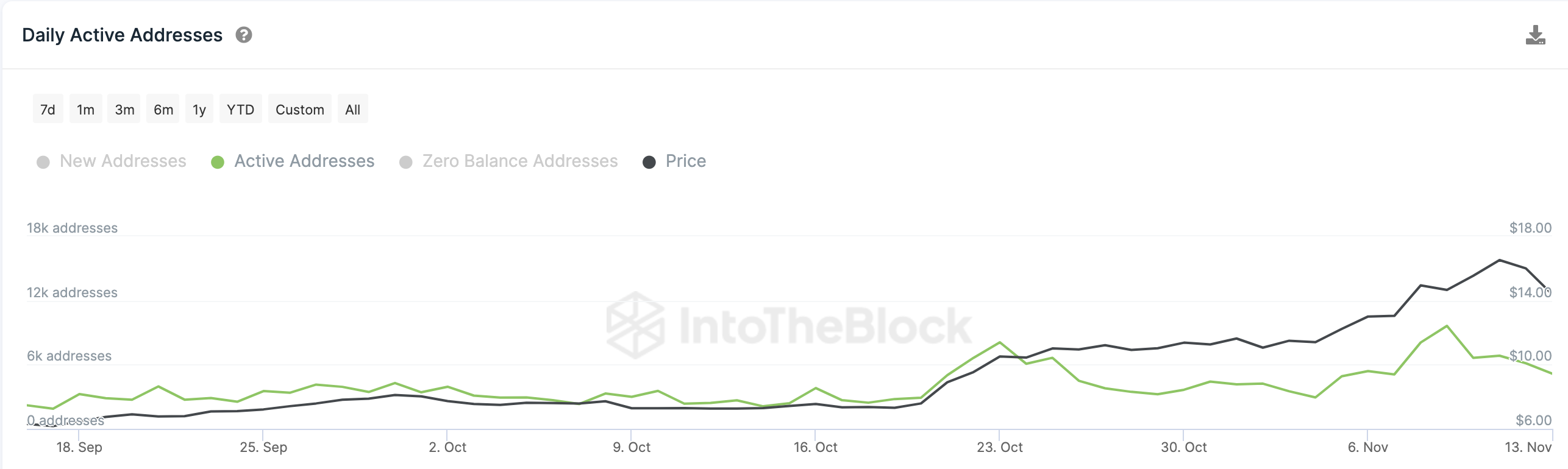Show the New Addresses series
This screenshot has height=469, width=1568.
tap(123, 161)
